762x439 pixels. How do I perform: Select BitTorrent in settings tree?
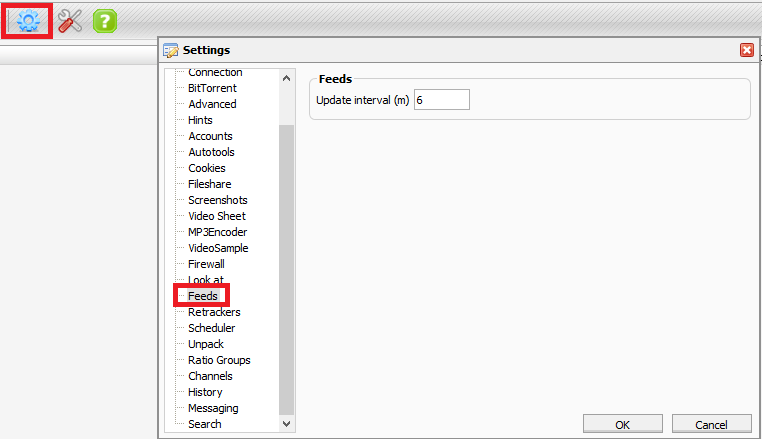[212, 88]
